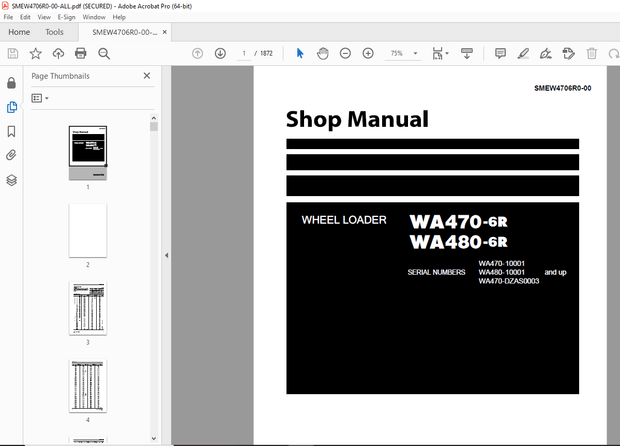
Task: Activate the Hand pan tool
Action: click(x=323, y=53)
